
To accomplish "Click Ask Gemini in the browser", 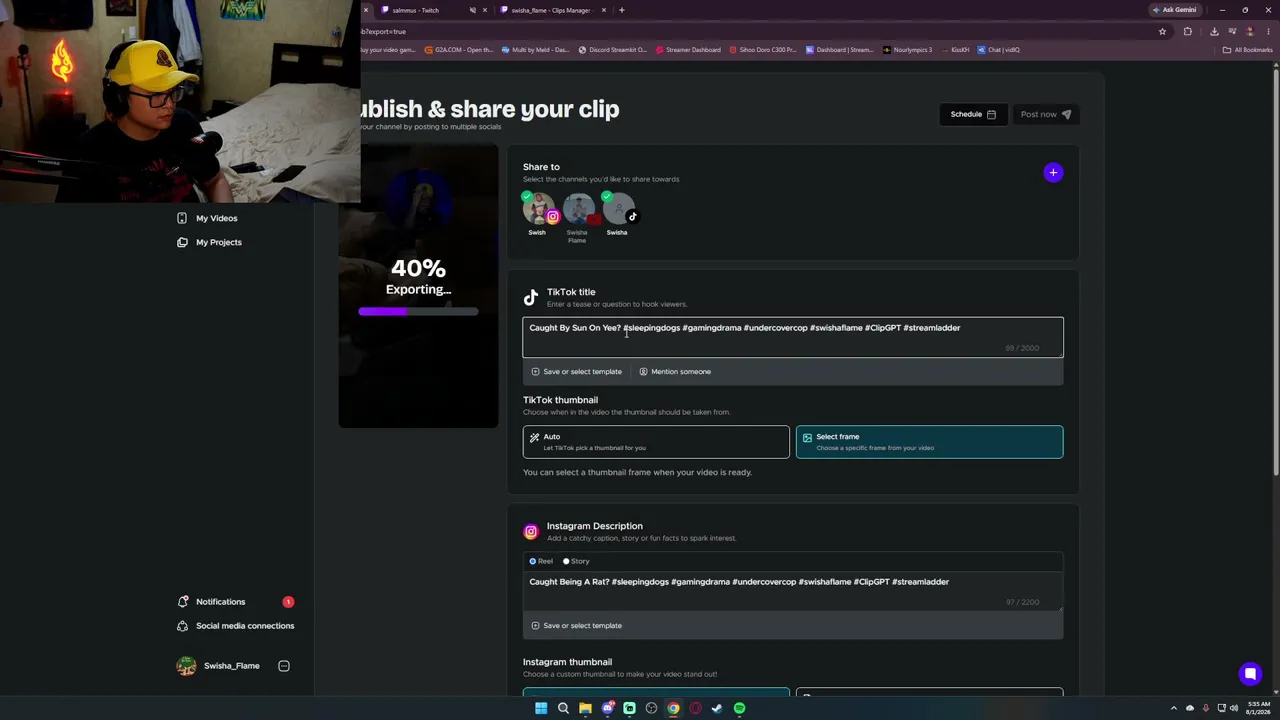I will coord(1174,10).
